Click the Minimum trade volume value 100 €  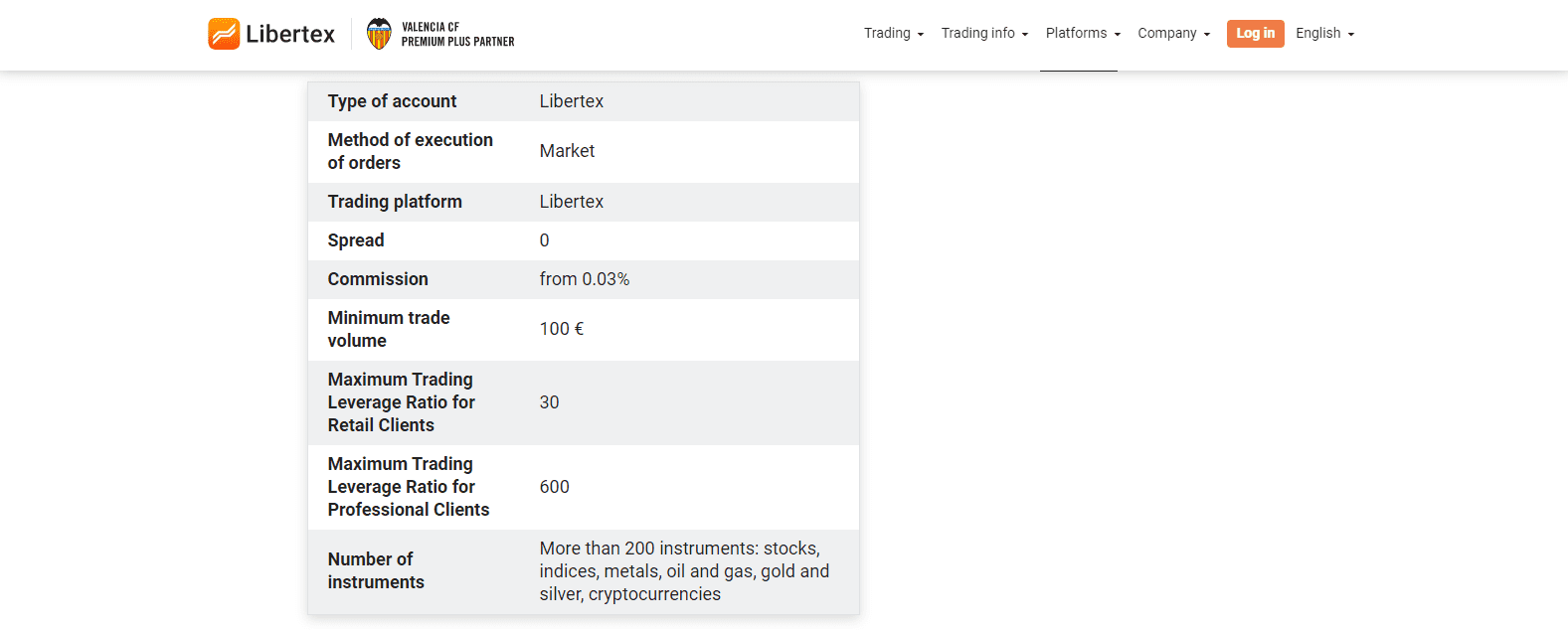point(562,329)
